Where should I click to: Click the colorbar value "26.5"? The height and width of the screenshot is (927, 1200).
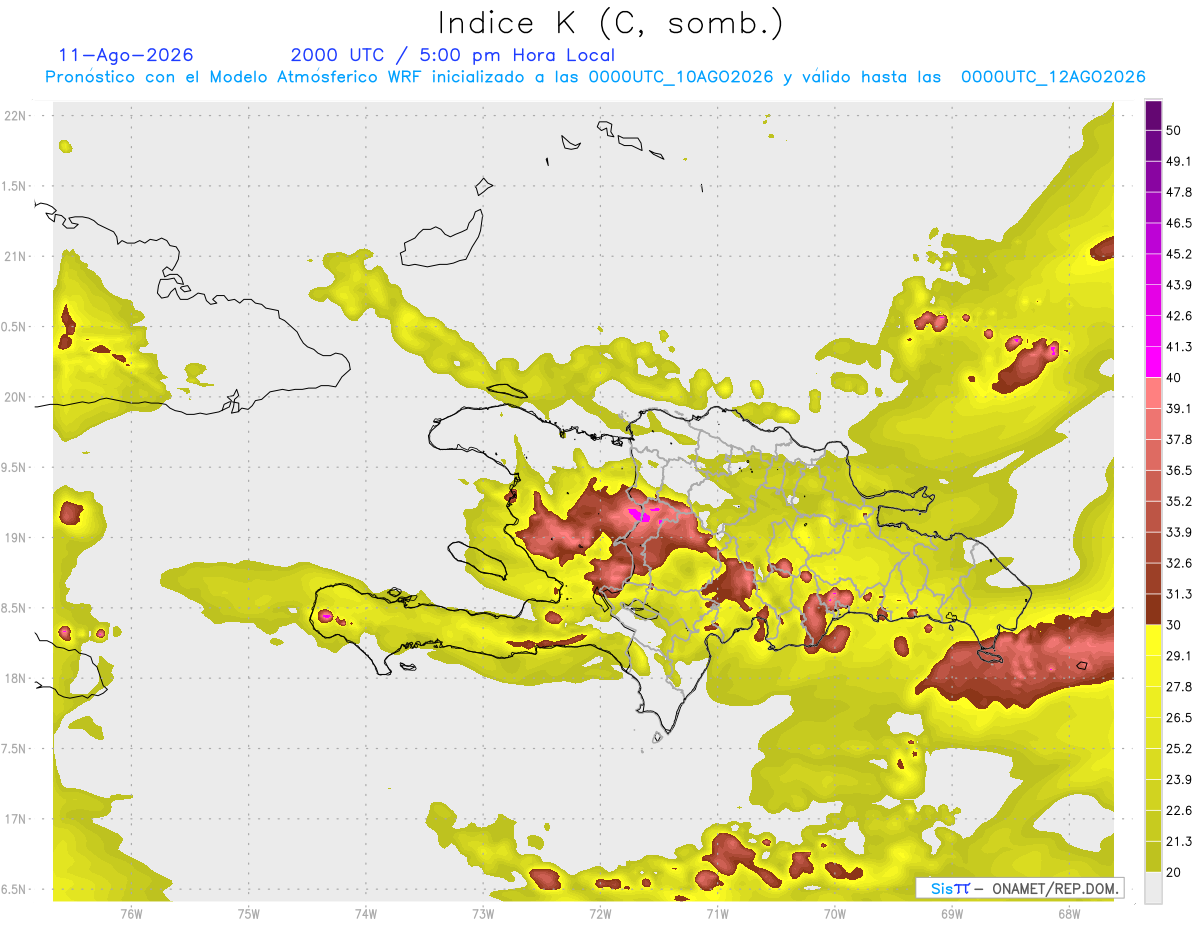1179,718
